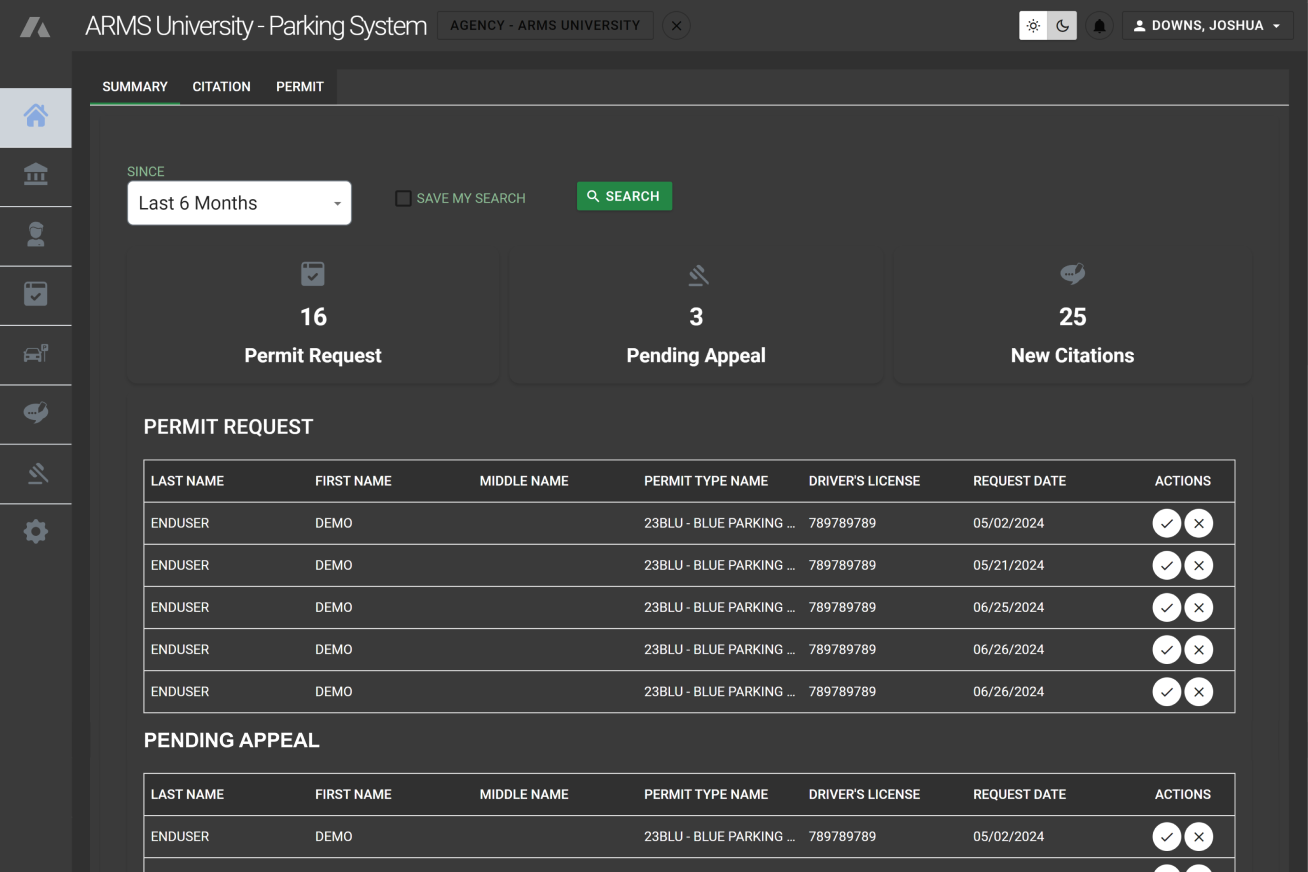Expand the Downs, Joshua user menu
The image size is (1308, 872).
pyautogui.click(x=1207, y=26)
